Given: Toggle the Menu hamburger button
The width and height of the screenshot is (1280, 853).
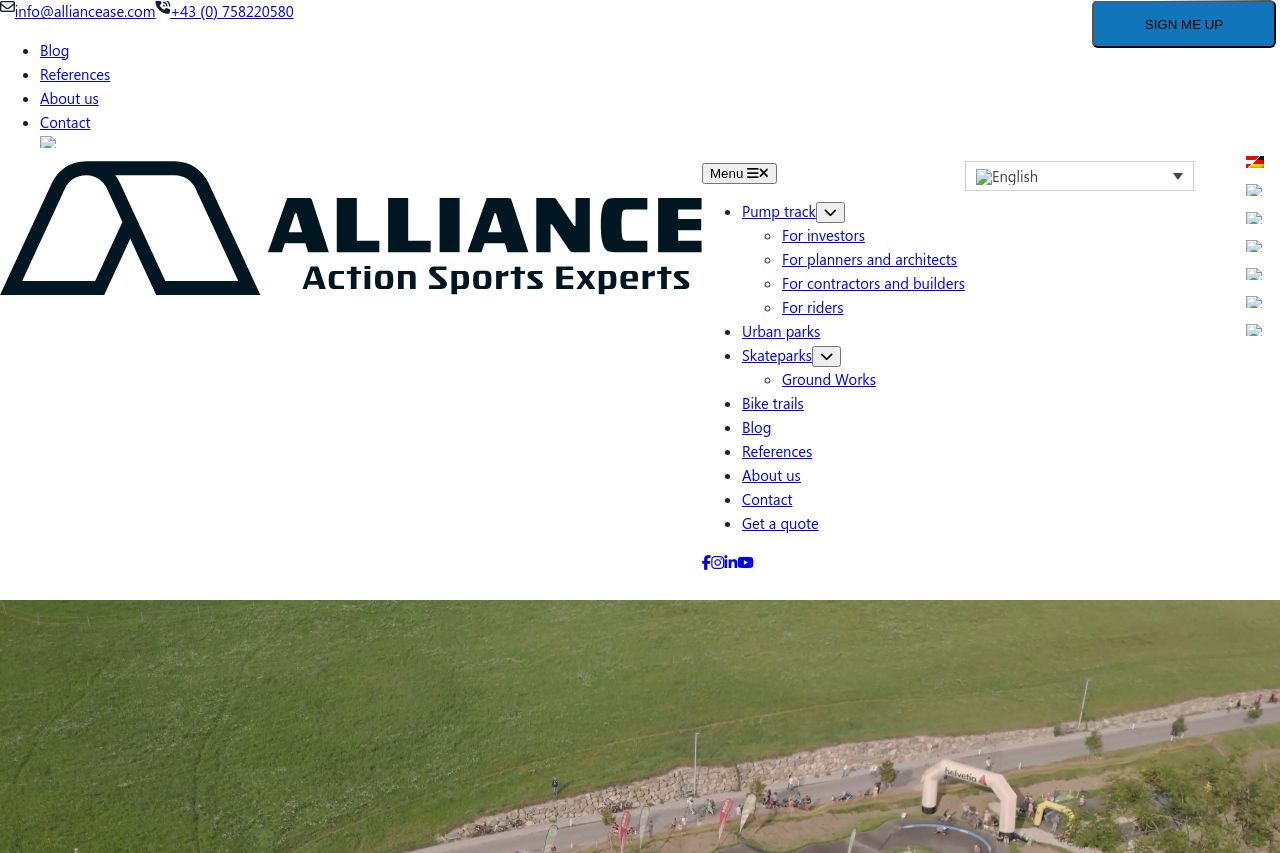Looking at the screenshot, I should (739, 173).
